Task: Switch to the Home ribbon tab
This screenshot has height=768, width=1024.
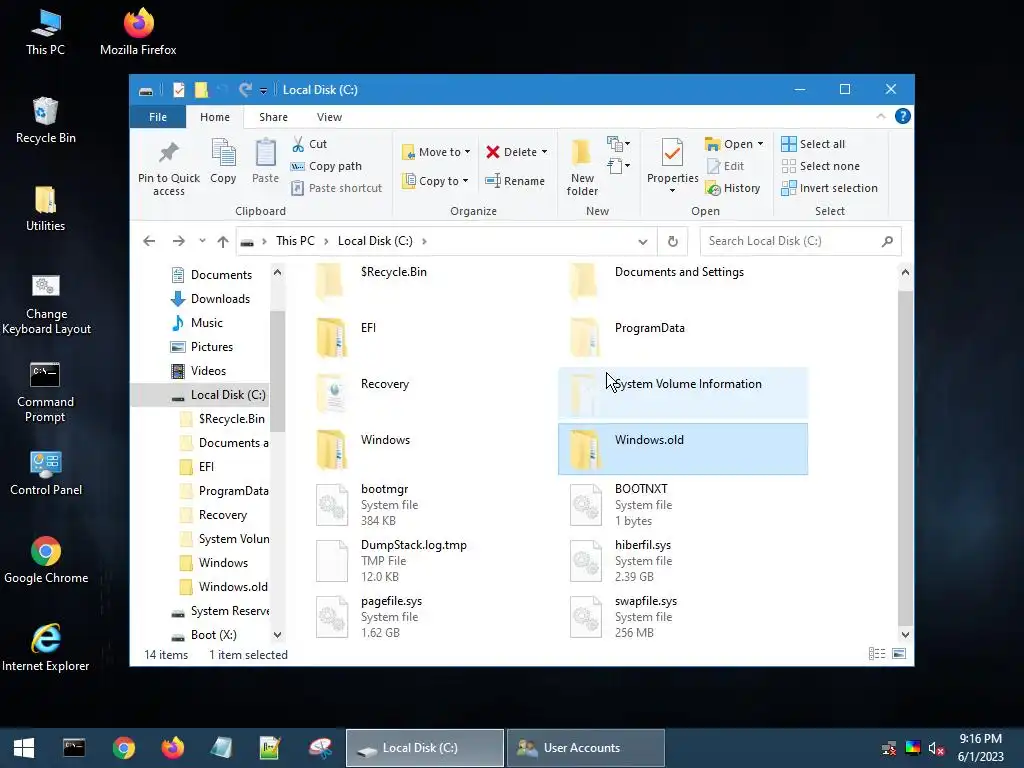Action: (215, 117)
